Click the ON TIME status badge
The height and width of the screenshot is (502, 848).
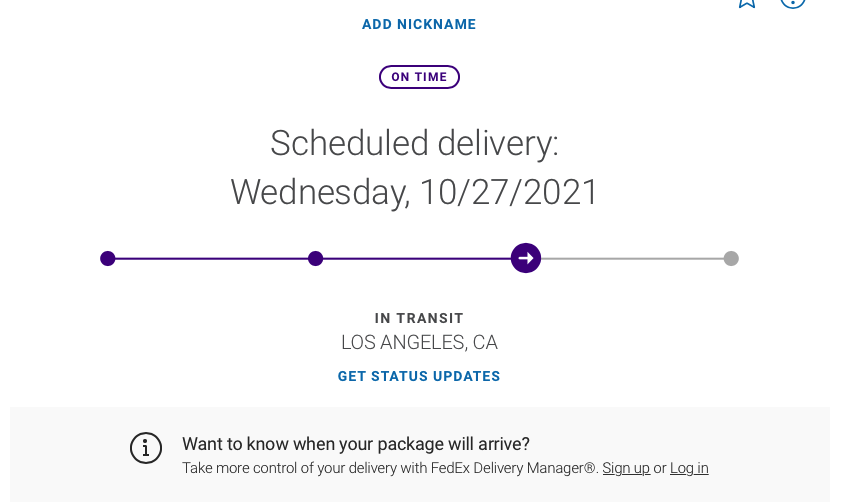419,77
